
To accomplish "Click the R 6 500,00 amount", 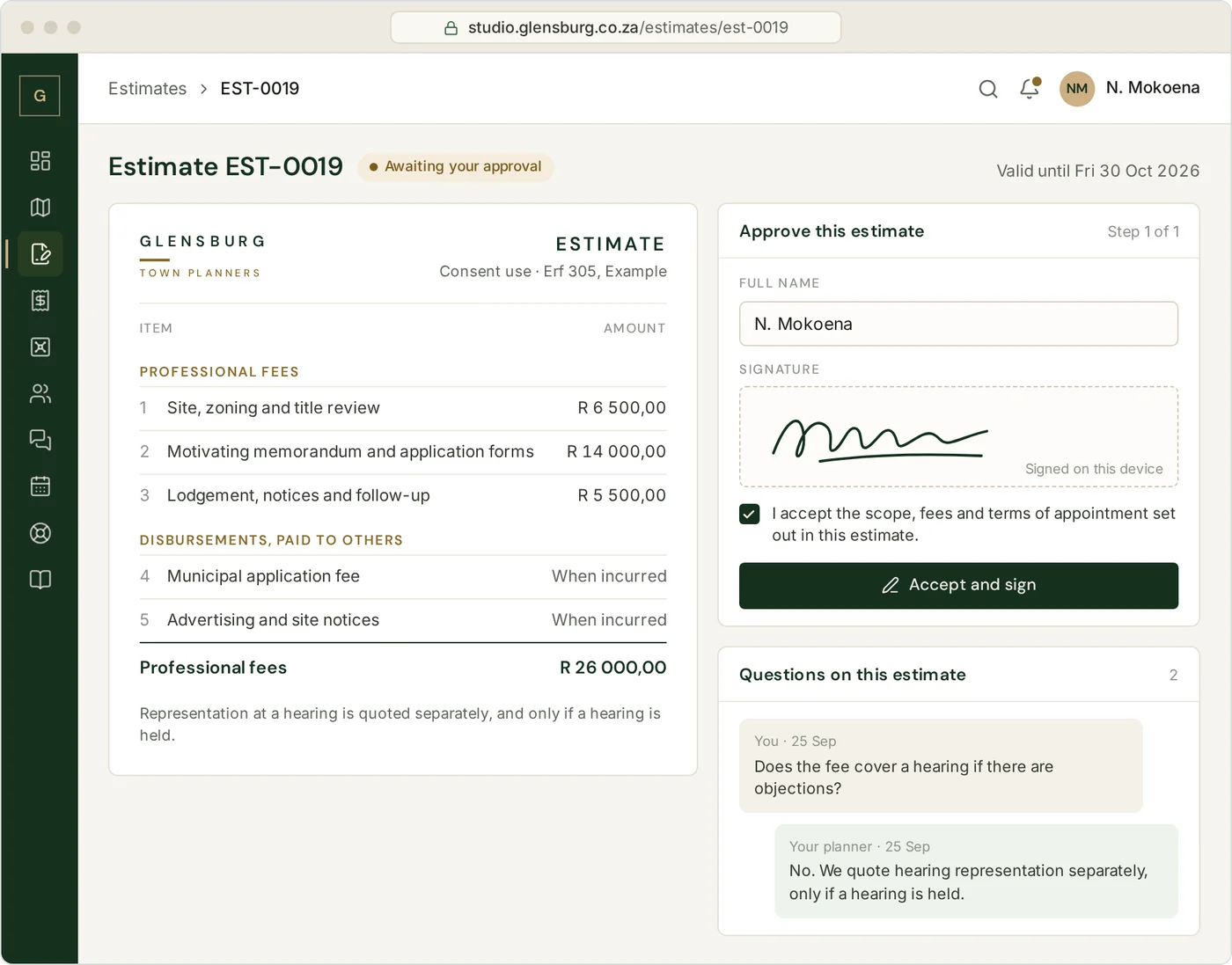I will 621,408.
